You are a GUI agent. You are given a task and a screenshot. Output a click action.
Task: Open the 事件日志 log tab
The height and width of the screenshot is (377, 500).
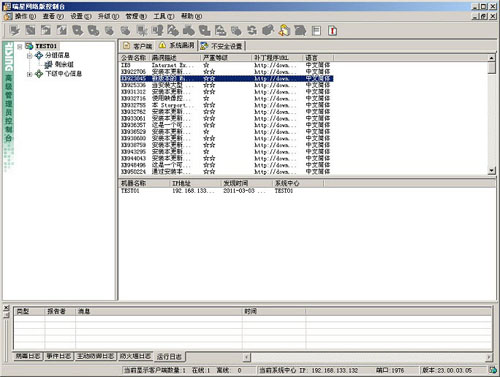point(59,356)
